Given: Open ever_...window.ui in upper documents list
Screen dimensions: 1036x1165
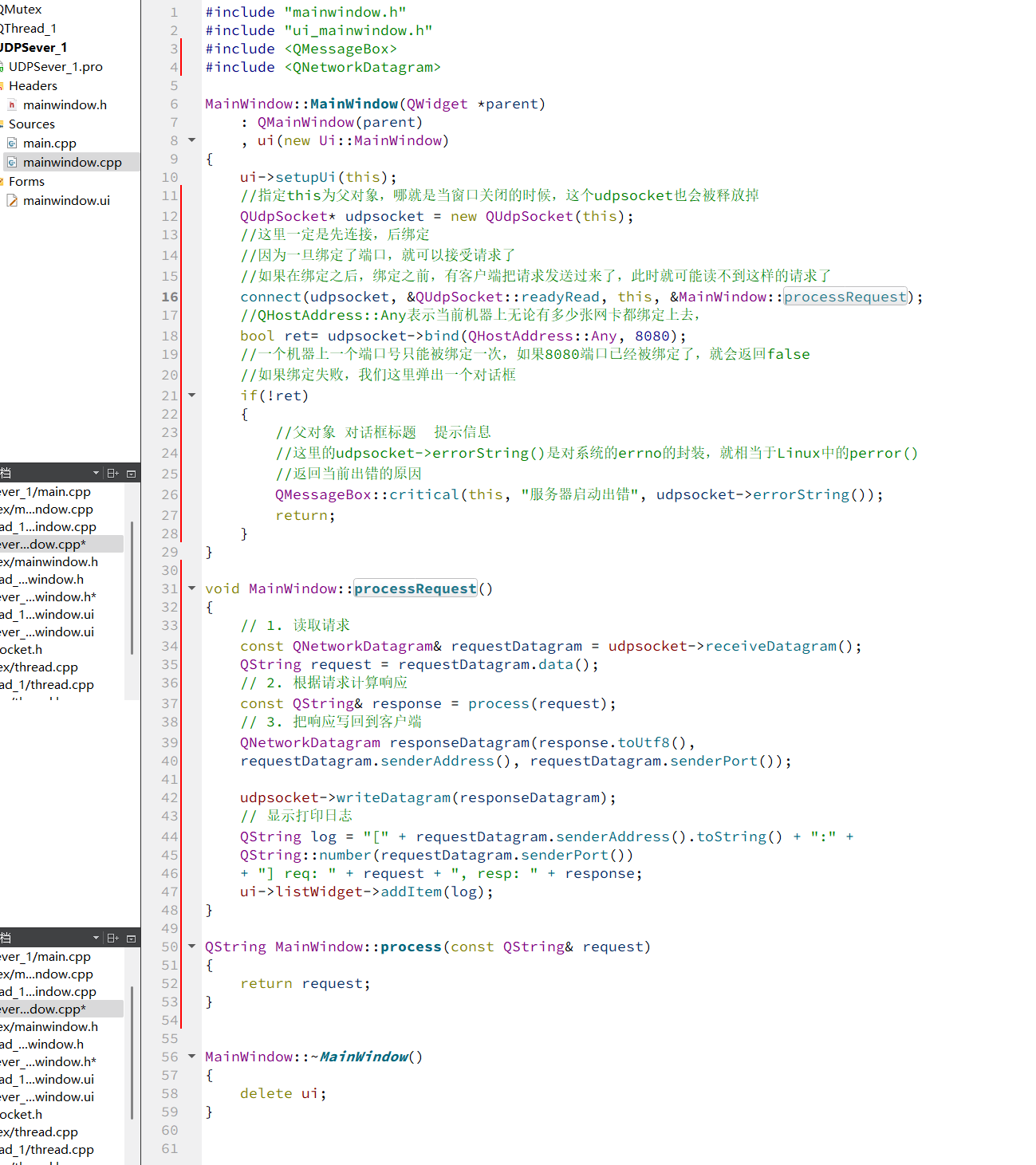Looking at the screenshot, I should tap(47, 632).
